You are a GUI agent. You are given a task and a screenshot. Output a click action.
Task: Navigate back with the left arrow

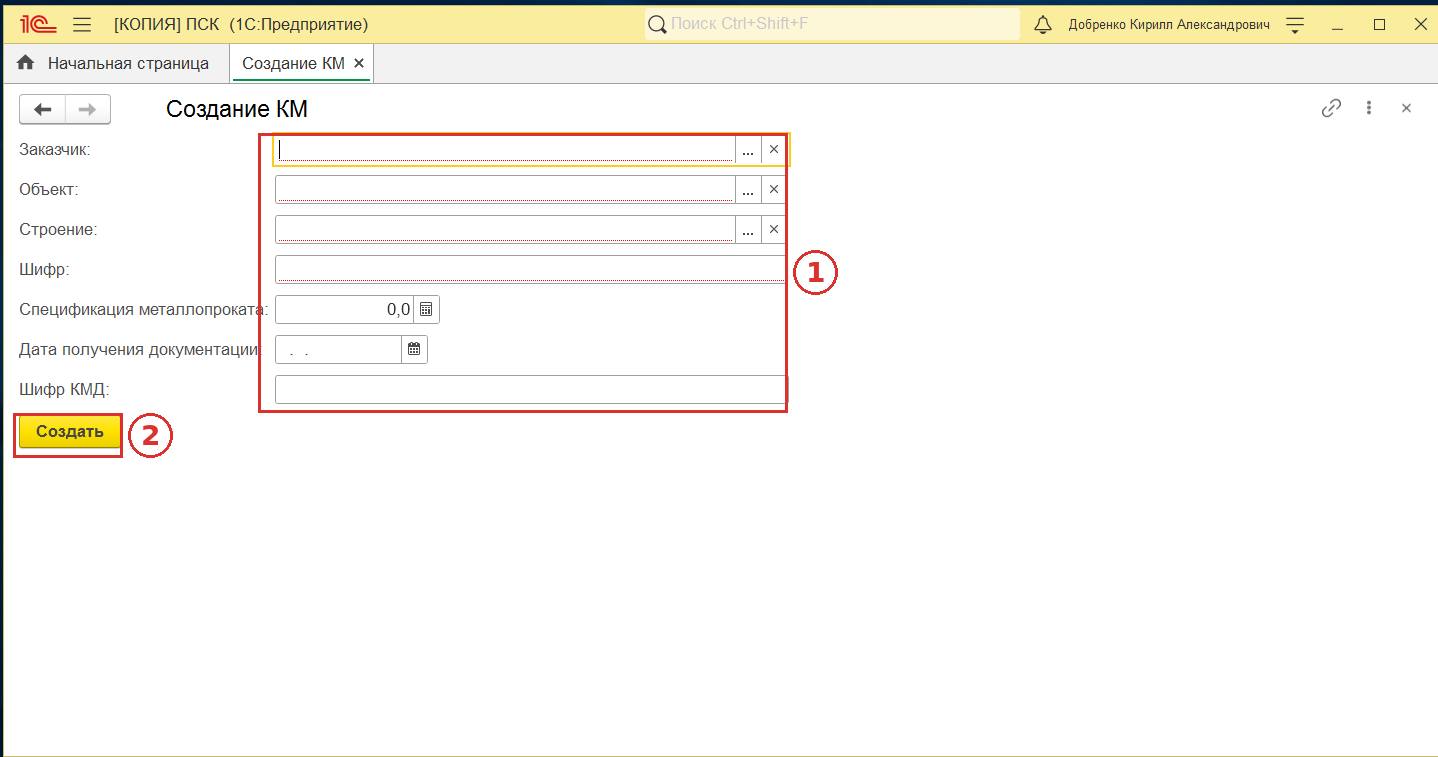42,109
